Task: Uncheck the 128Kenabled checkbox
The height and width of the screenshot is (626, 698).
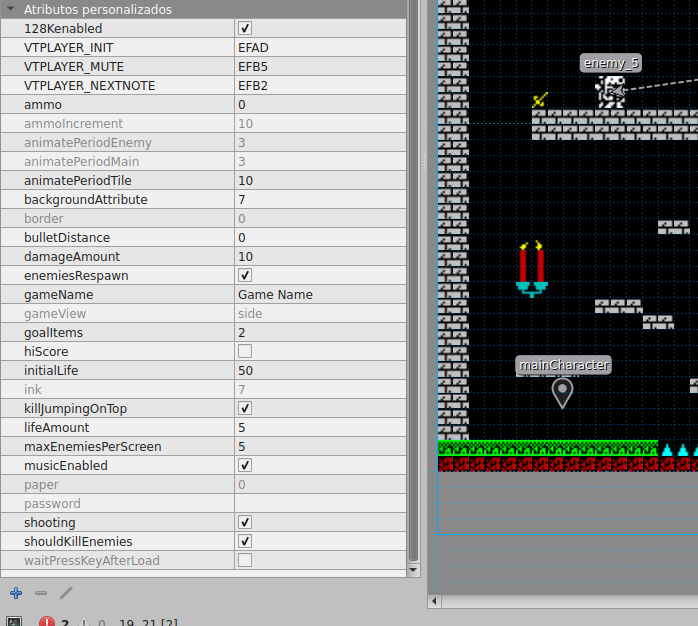Action: [x=245, y=28]
